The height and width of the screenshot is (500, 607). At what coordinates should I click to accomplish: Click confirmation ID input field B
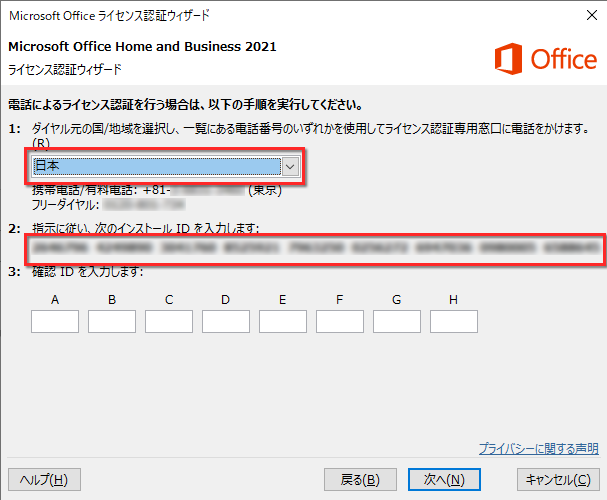pyautogui.click(x=112, y=321)
